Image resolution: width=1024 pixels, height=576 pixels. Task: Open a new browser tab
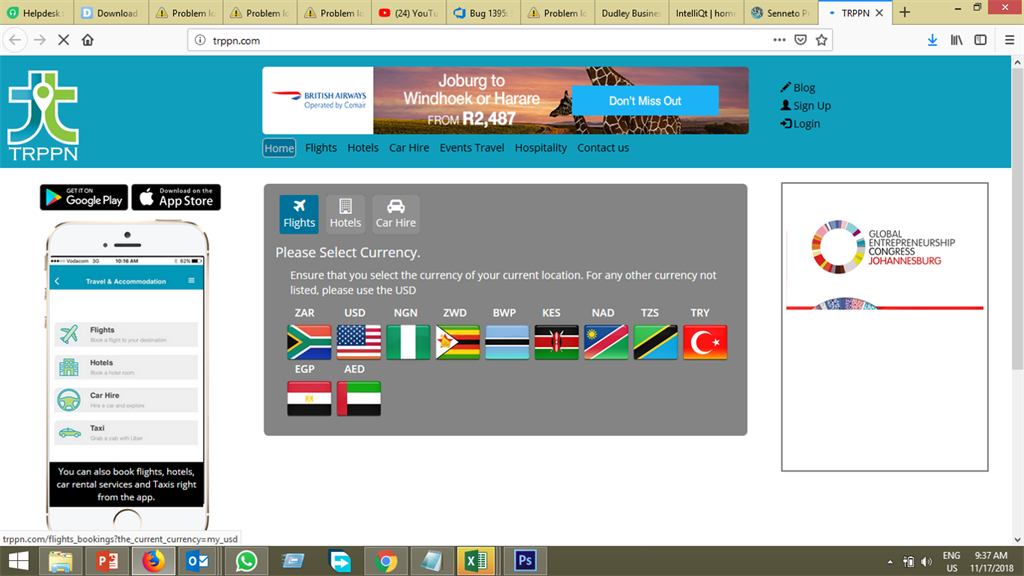(x=904, y=12)
